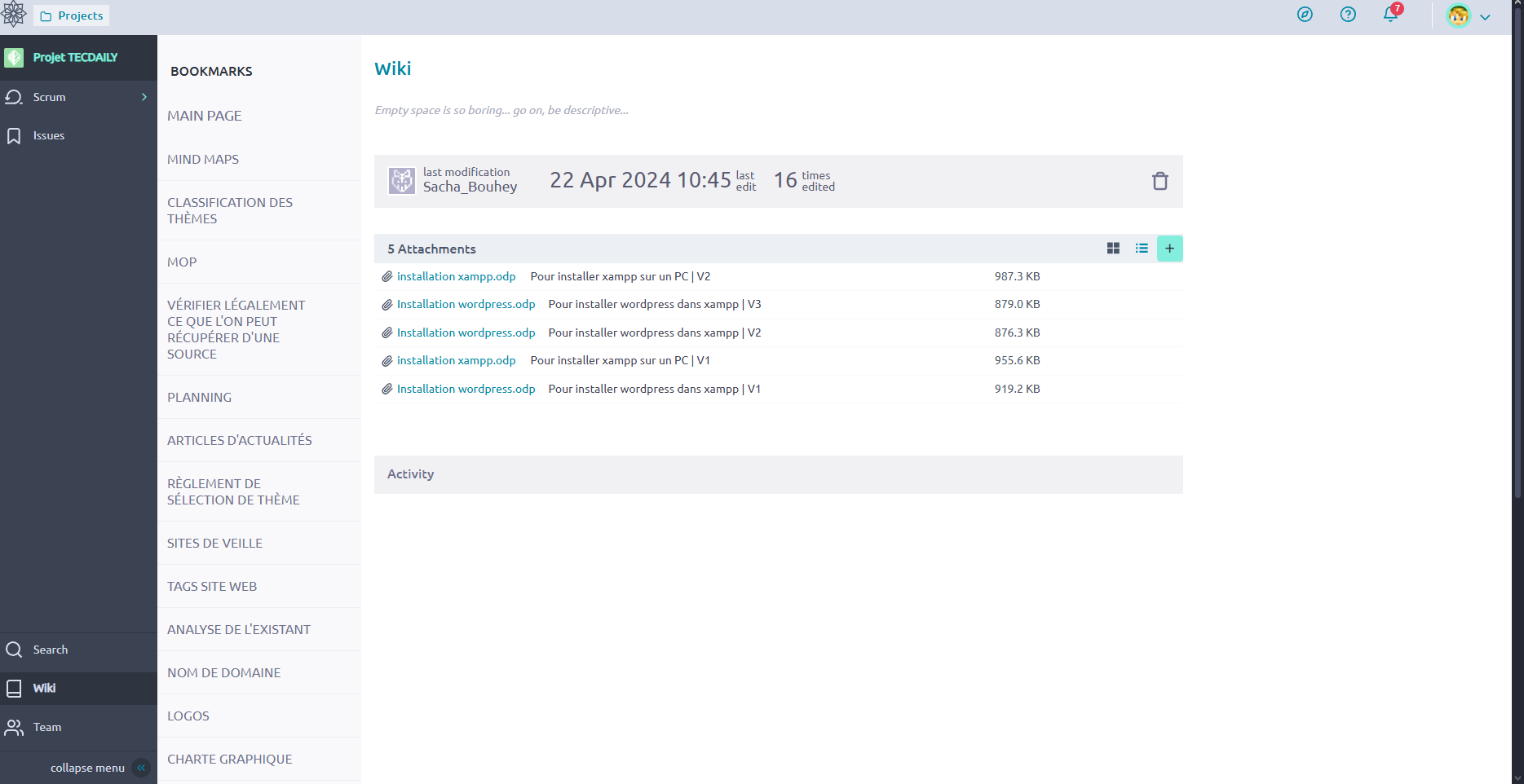1524x784 pixels.
Task: Switch attachments to list view
Action: tap(1142, 249)
